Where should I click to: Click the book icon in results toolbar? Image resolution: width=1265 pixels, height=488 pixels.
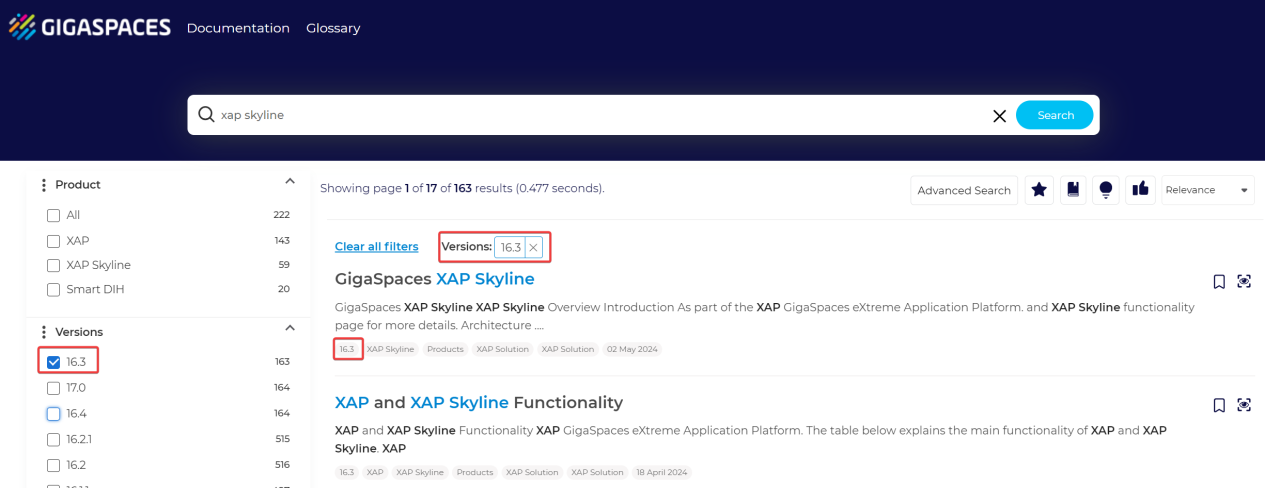(1073, 189)
